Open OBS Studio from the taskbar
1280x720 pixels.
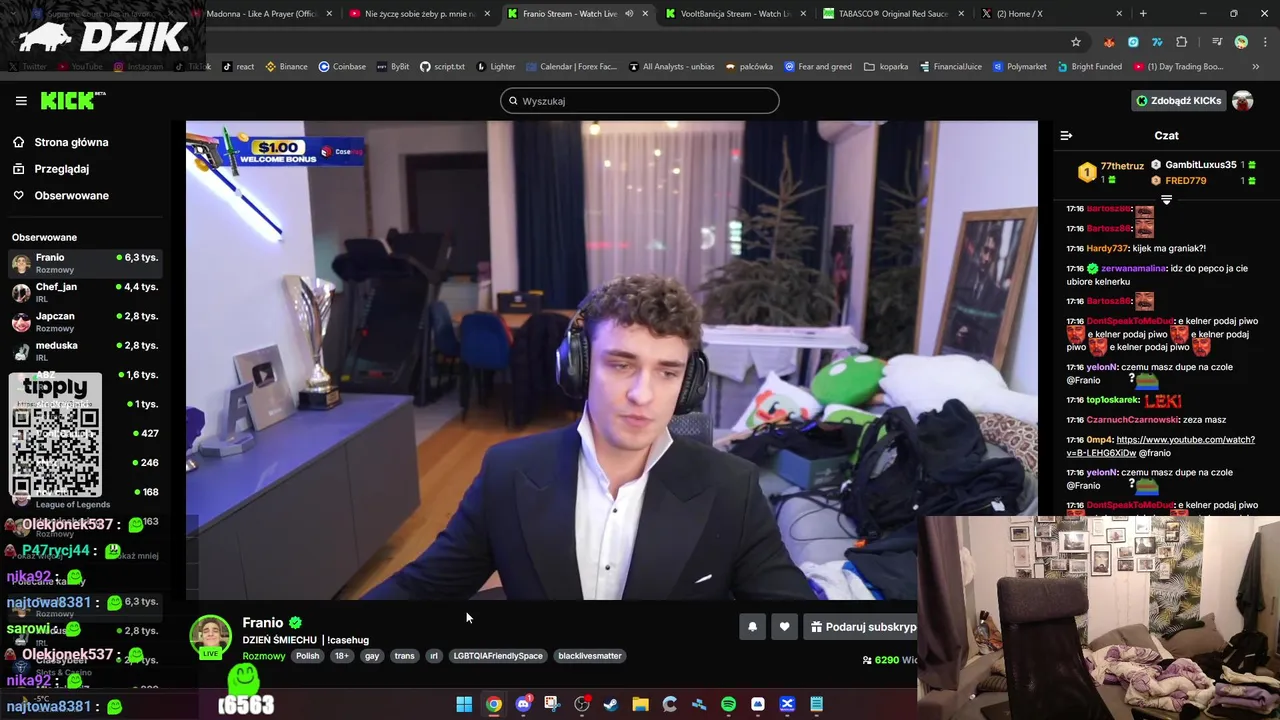[582, 704]
